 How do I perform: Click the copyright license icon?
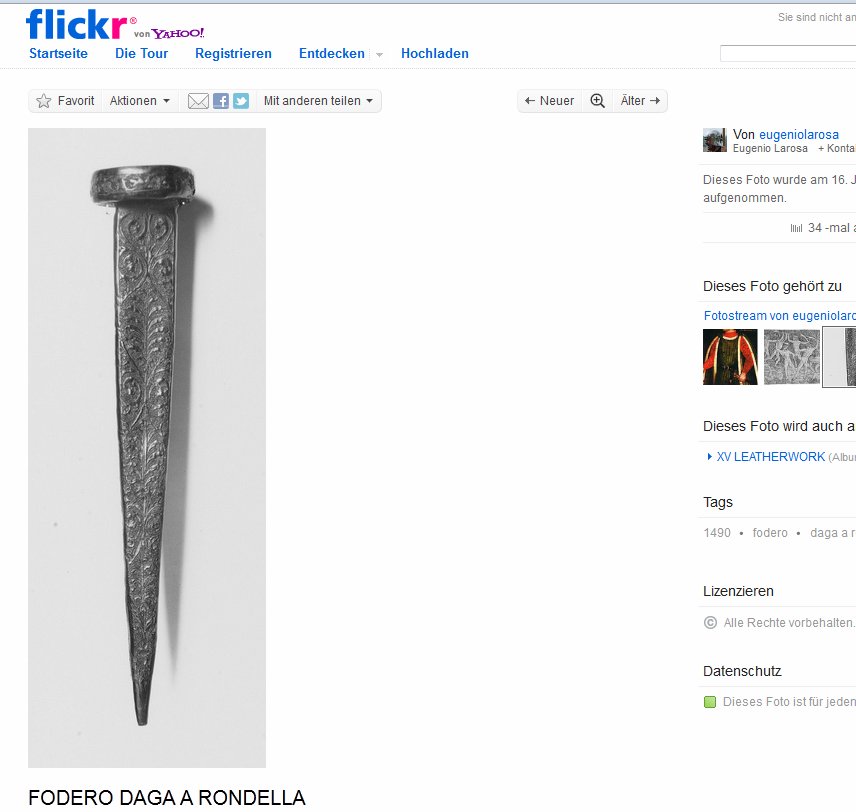(710, 623)
